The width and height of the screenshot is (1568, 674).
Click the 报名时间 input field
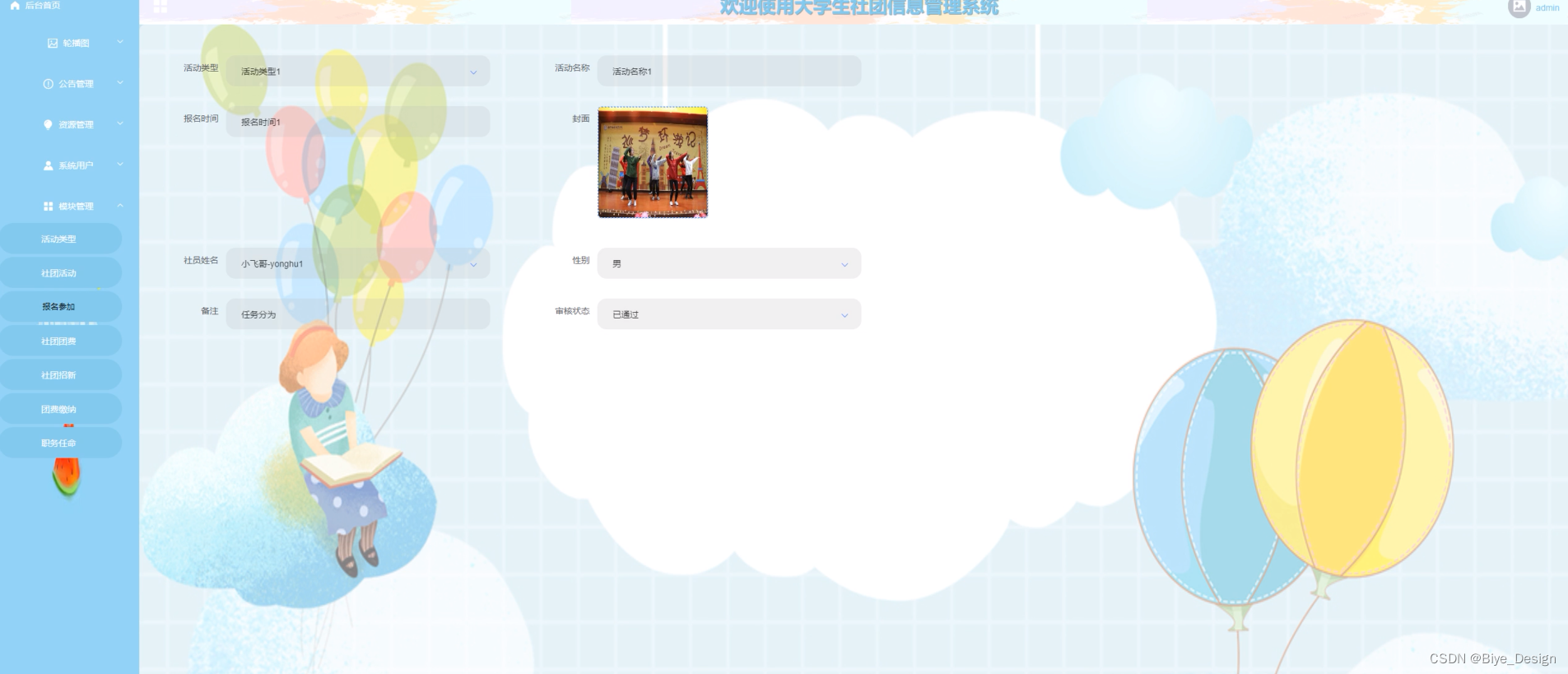coord(358,122)
